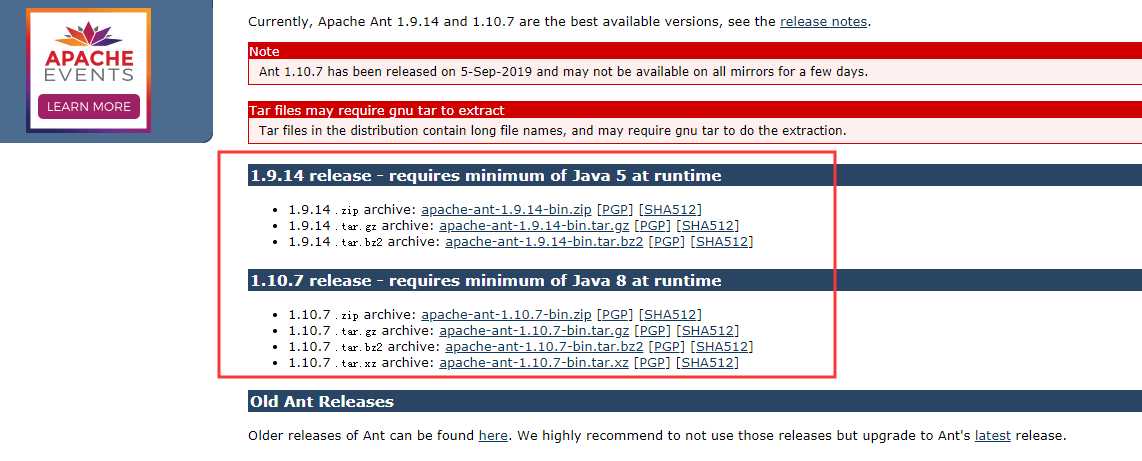Open SHA512 checksum for 1.10.7 zip

click(670, 315)
